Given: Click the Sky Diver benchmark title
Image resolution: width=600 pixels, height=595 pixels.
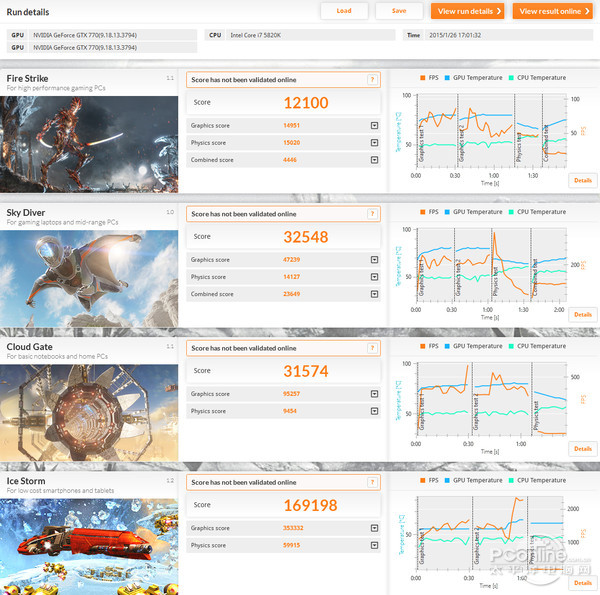Looking at the screenshot, I should coord(26,213).
